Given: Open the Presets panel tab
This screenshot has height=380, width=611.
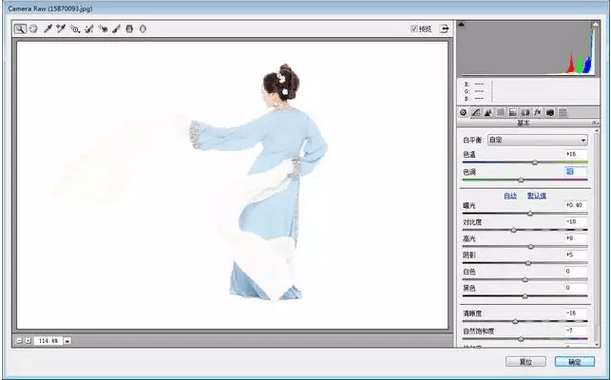Looking at the screenshot, I should tap(563, 113).
